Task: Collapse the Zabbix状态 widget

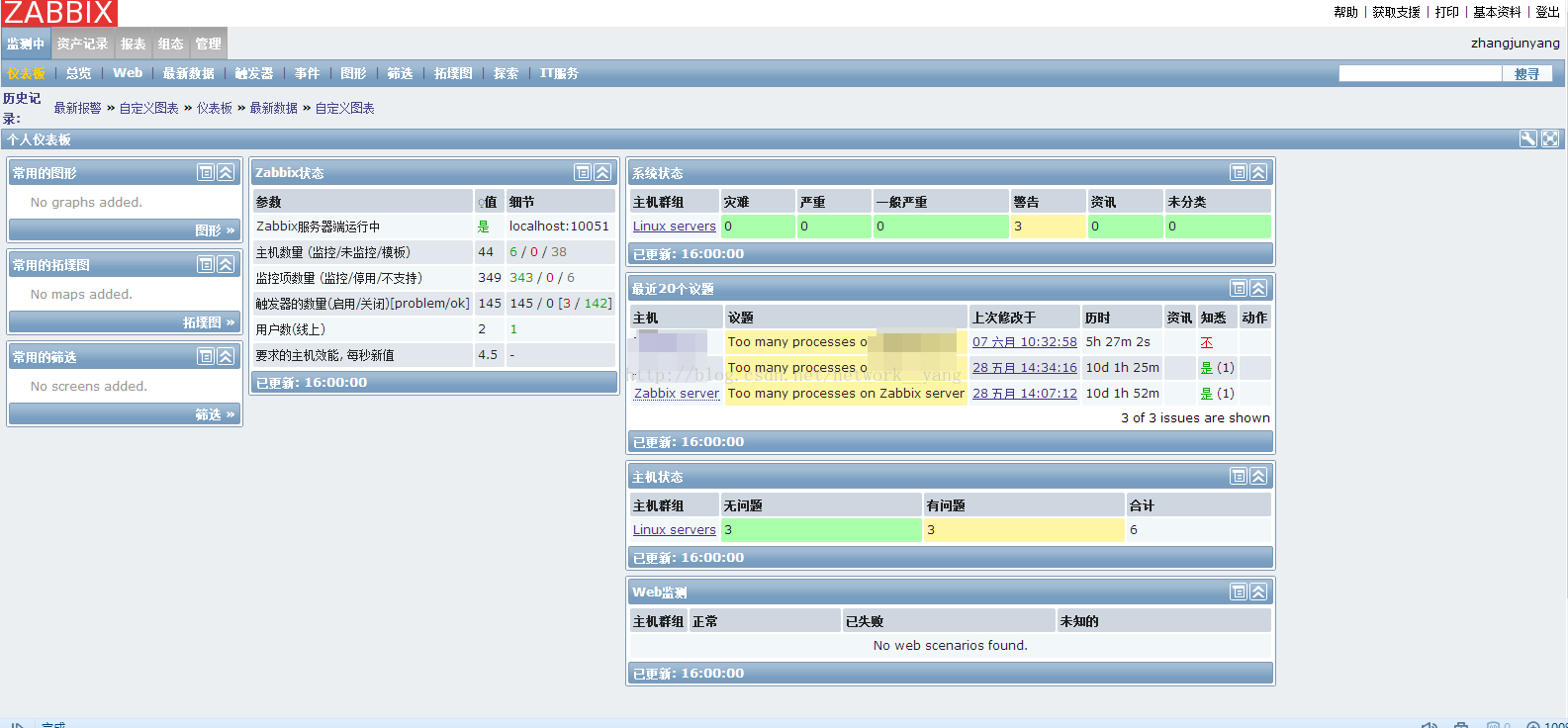Action: tap(602, 172)
